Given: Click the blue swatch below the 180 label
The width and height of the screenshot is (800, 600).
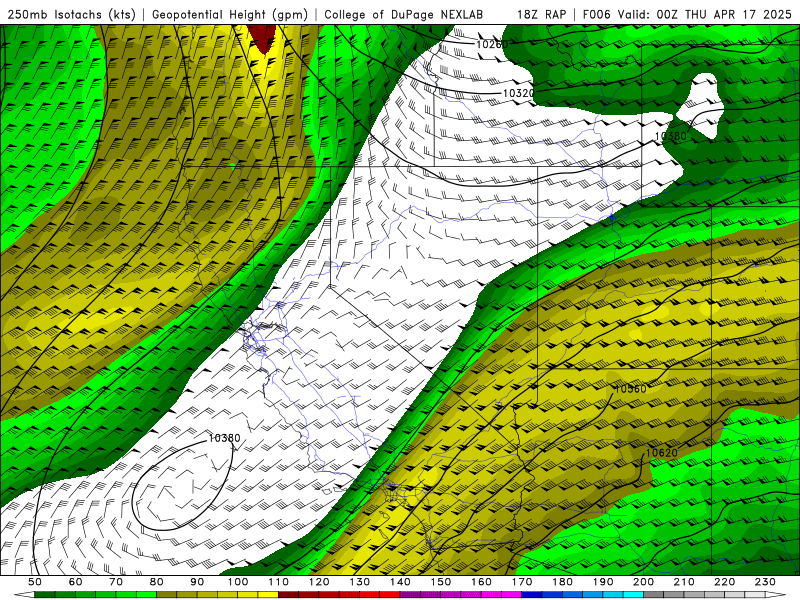Looking at the screenshot, I should [x=572, y=595].
